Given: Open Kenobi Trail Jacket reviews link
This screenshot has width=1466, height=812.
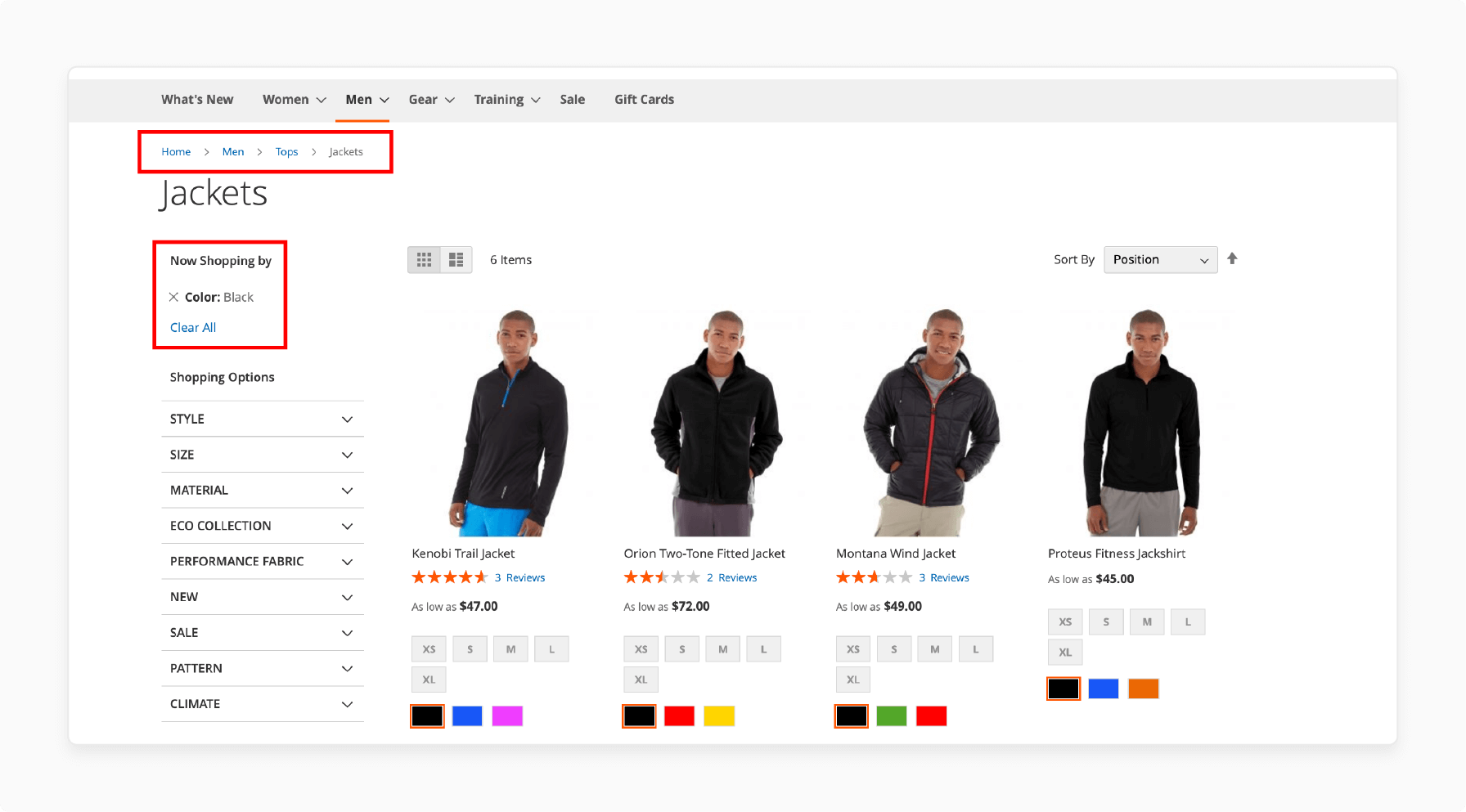Looking at the screenshot, I should pyautogui.click(x=519, y=578).
